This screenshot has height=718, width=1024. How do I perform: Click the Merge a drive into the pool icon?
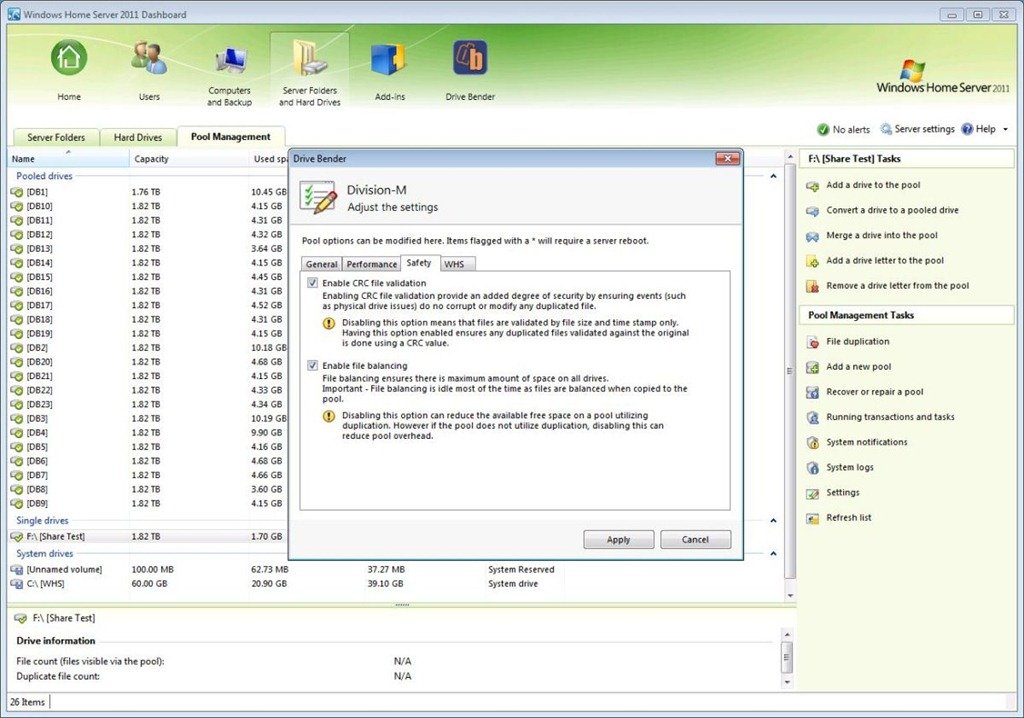(812, 237)
